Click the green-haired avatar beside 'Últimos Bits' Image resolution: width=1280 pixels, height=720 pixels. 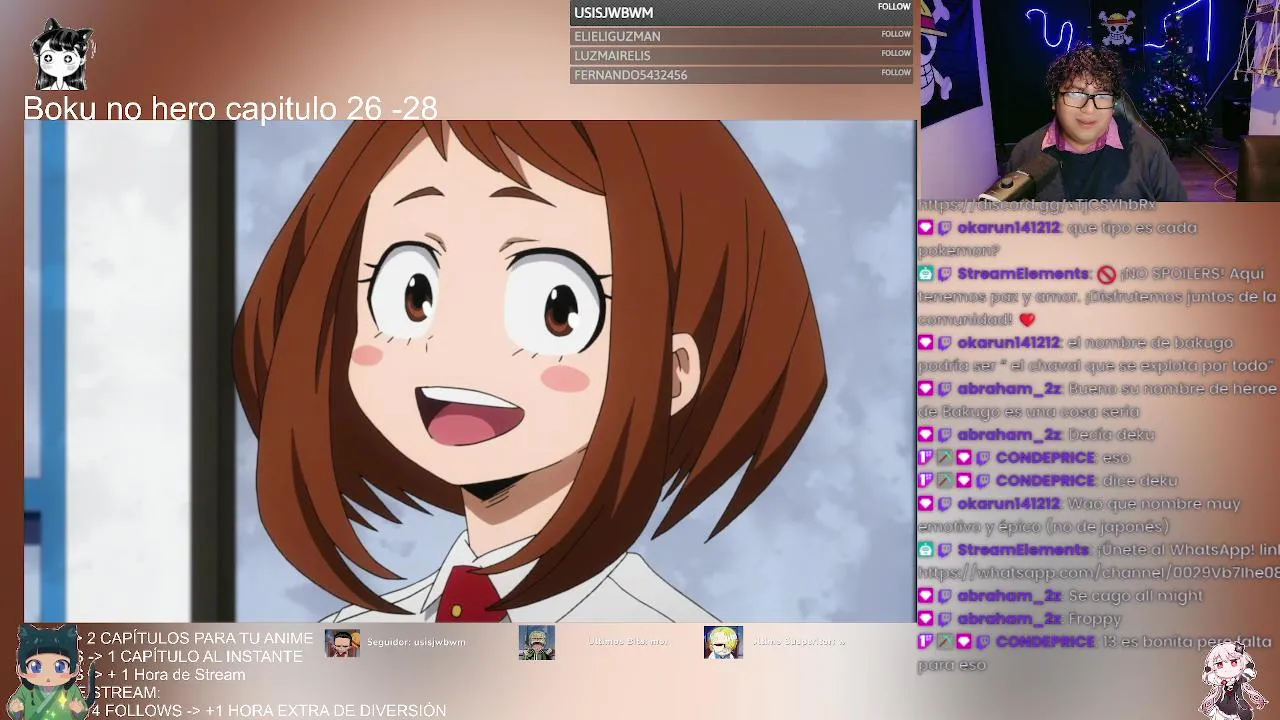536,642
